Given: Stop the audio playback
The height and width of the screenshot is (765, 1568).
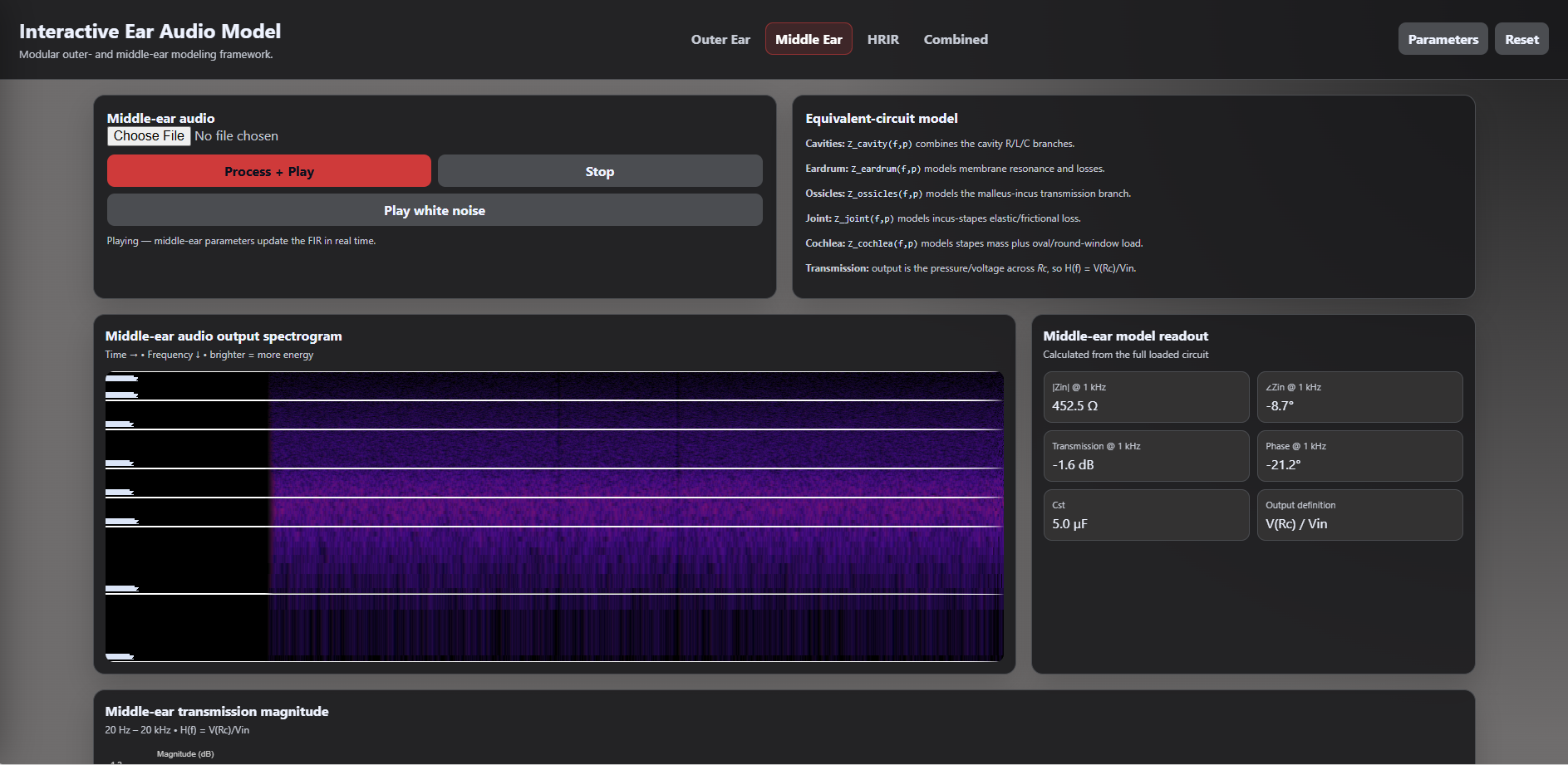Looking at the screenshot, I should (600, 171).
